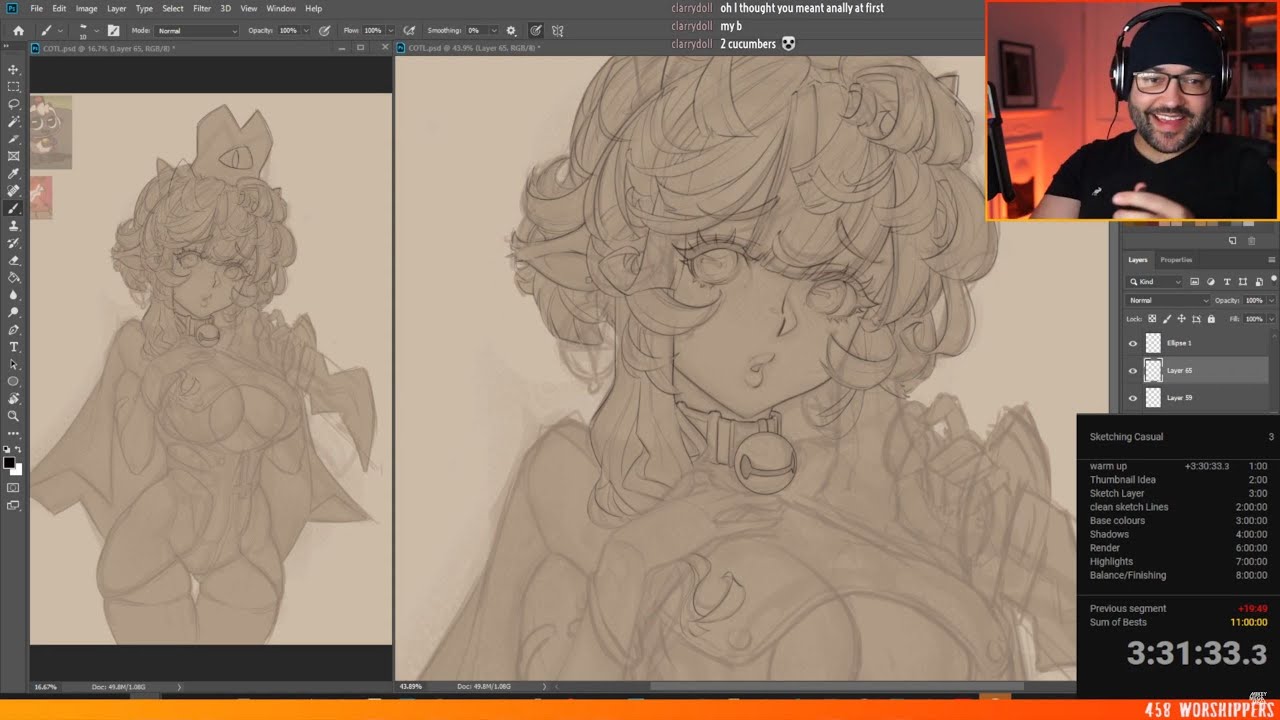The image size is (1280, 720).
Task: Toggle lock all padlock icon
Action: point(1211,319)
